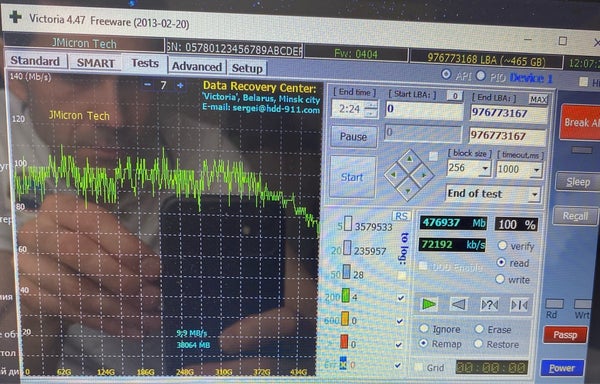Viewport: 600px width, 384px height.
Task: Toggle the Grid checkbox
Action: pyautogui.click(x=419, y=367)
